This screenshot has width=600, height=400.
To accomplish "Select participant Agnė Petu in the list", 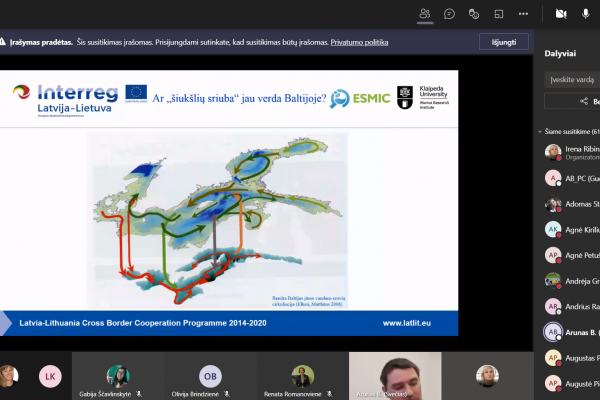I will [x=572, y=255].
